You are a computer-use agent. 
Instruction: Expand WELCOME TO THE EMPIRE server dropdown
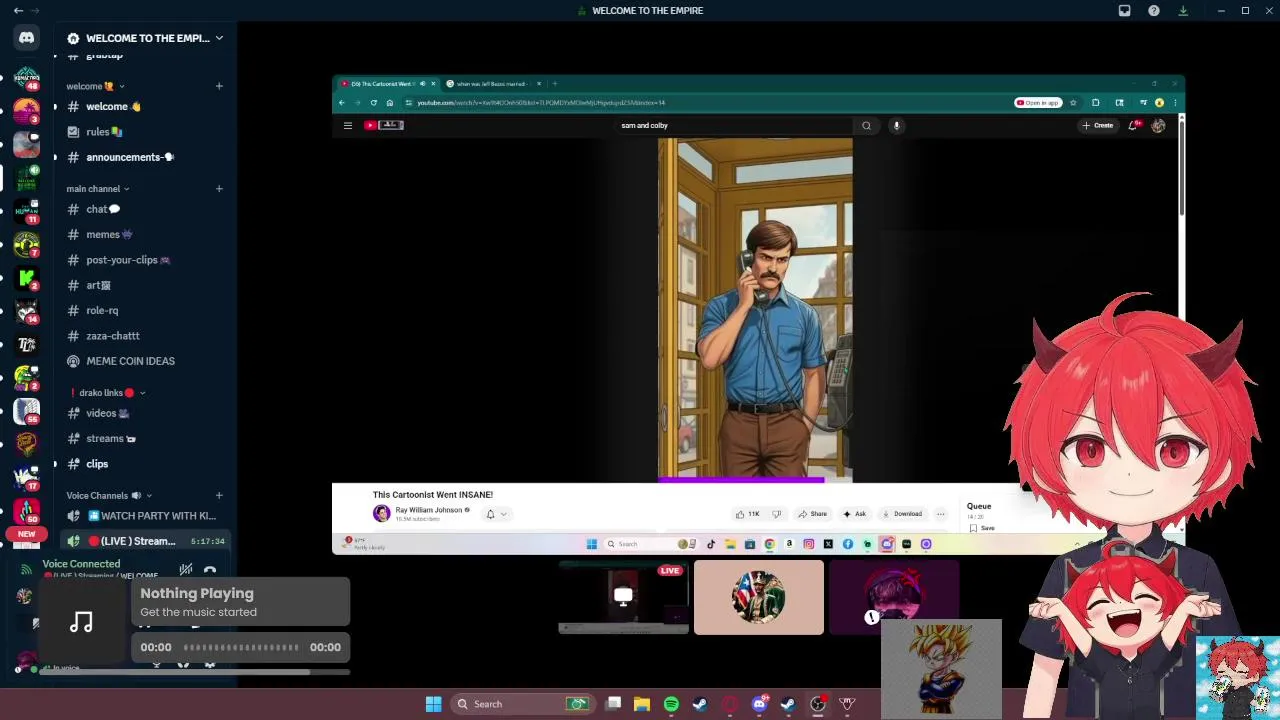[219, 38]
